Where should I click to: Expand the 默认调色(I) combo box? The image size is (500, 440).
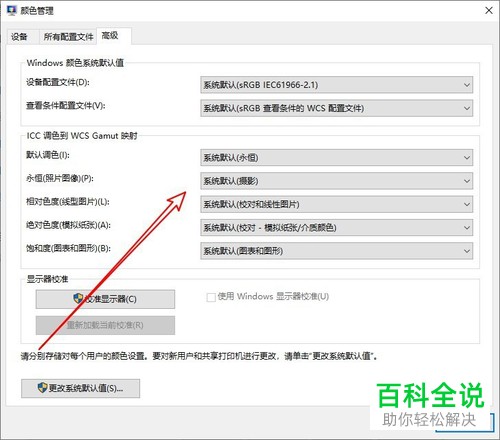pyautogui.click(x=336, y=157)
